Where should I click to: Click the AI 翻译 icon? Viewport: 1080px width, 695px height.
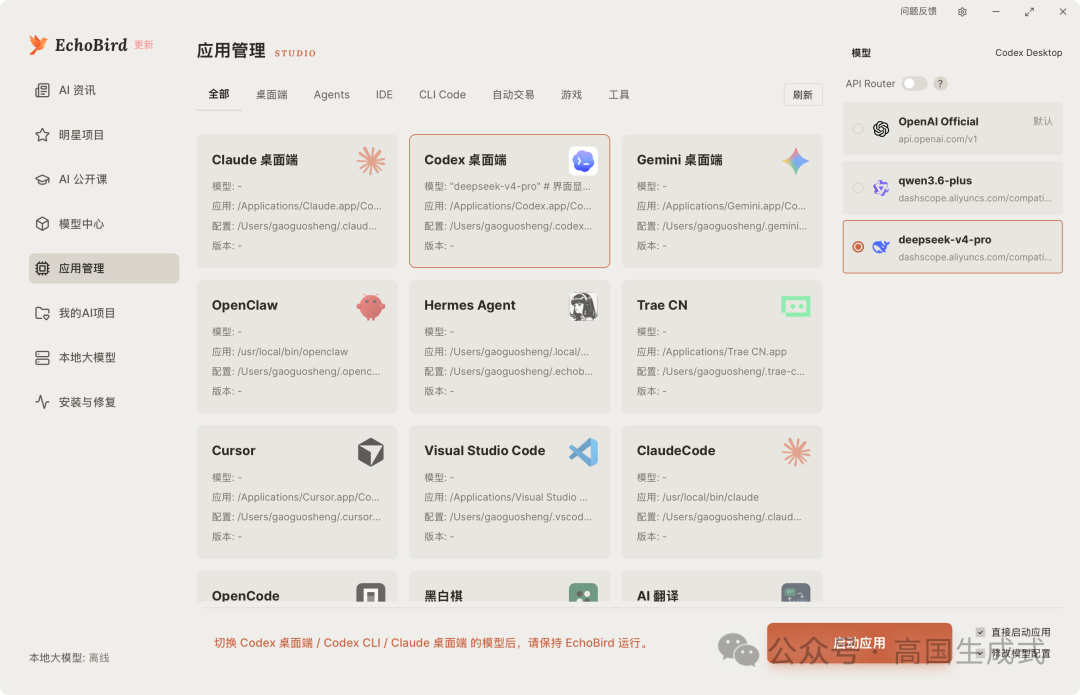click(796, 592)
